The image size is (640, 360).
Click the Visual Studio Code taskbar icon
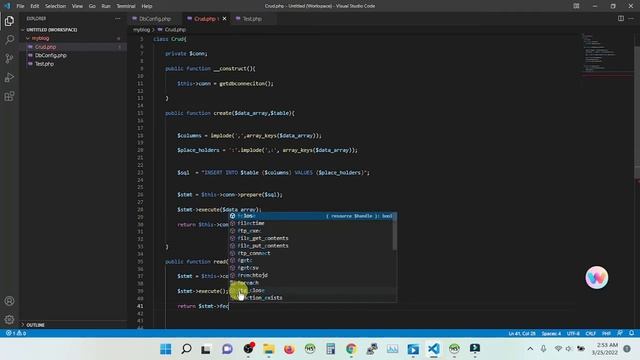(433, 349)
